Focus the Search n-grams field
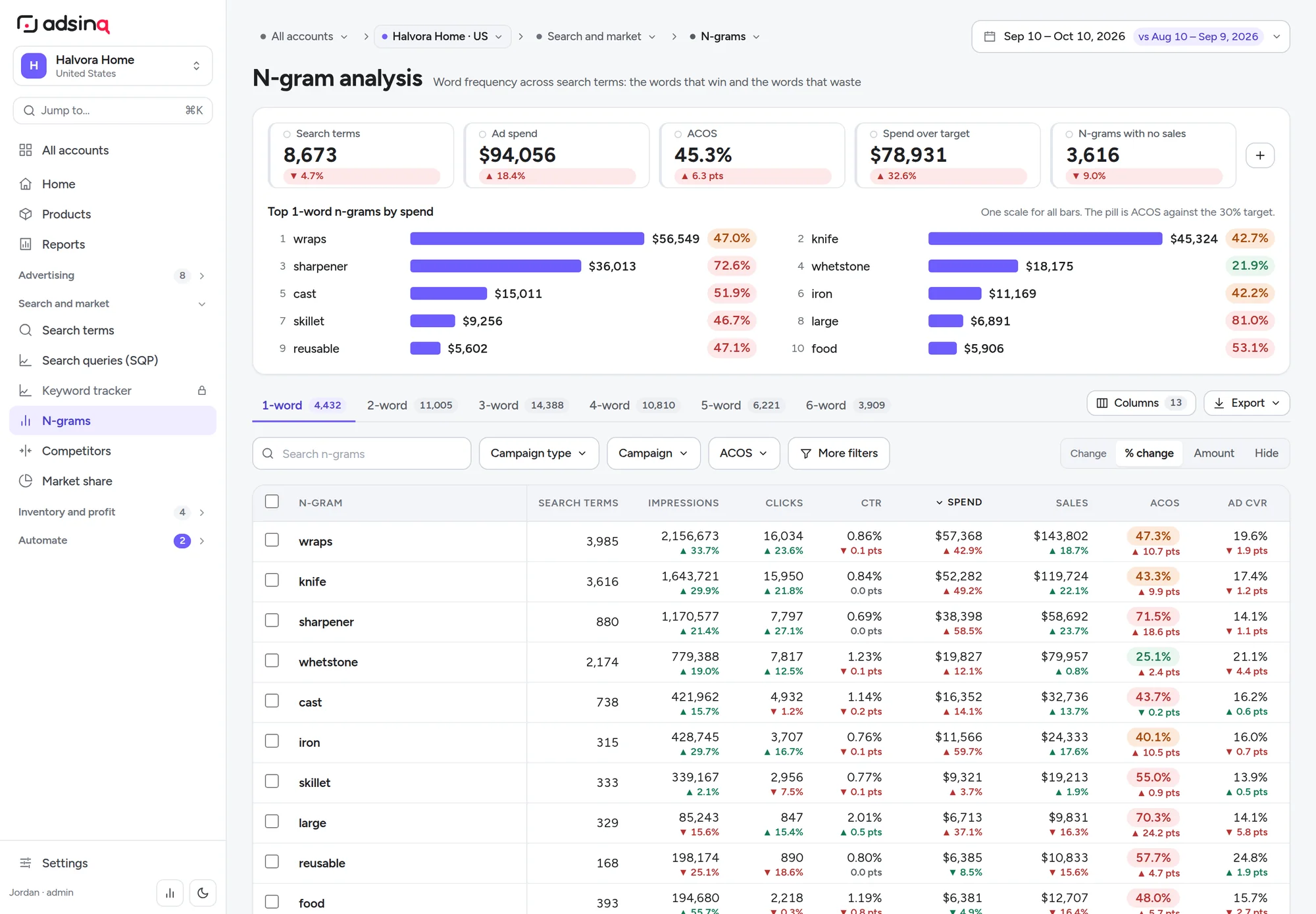The height and width of the screenshot is (914, 1316). pyautogui.click(x=362, y=453)
